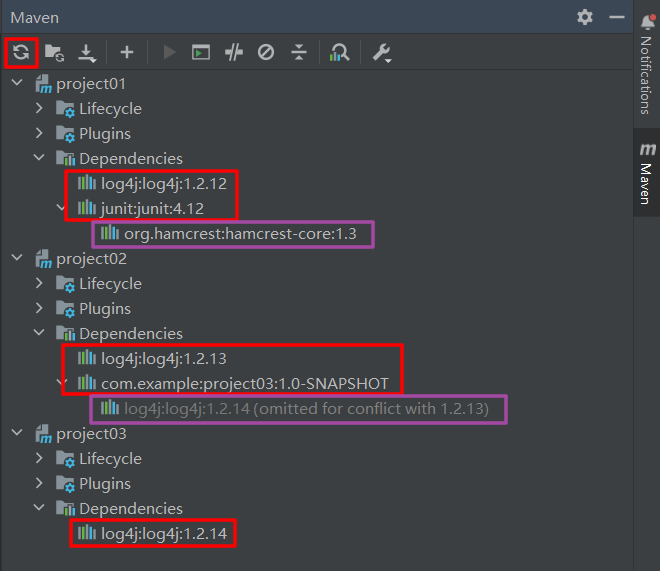Download sources and documentation icon

pos(87,53)
